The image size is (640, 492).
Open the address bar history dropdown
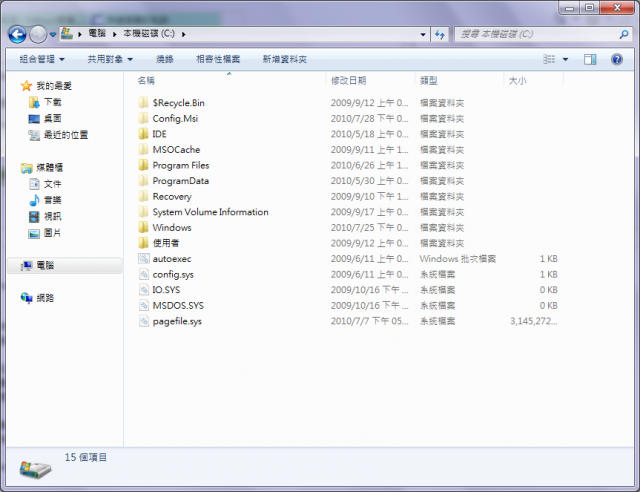coord(423,35)
